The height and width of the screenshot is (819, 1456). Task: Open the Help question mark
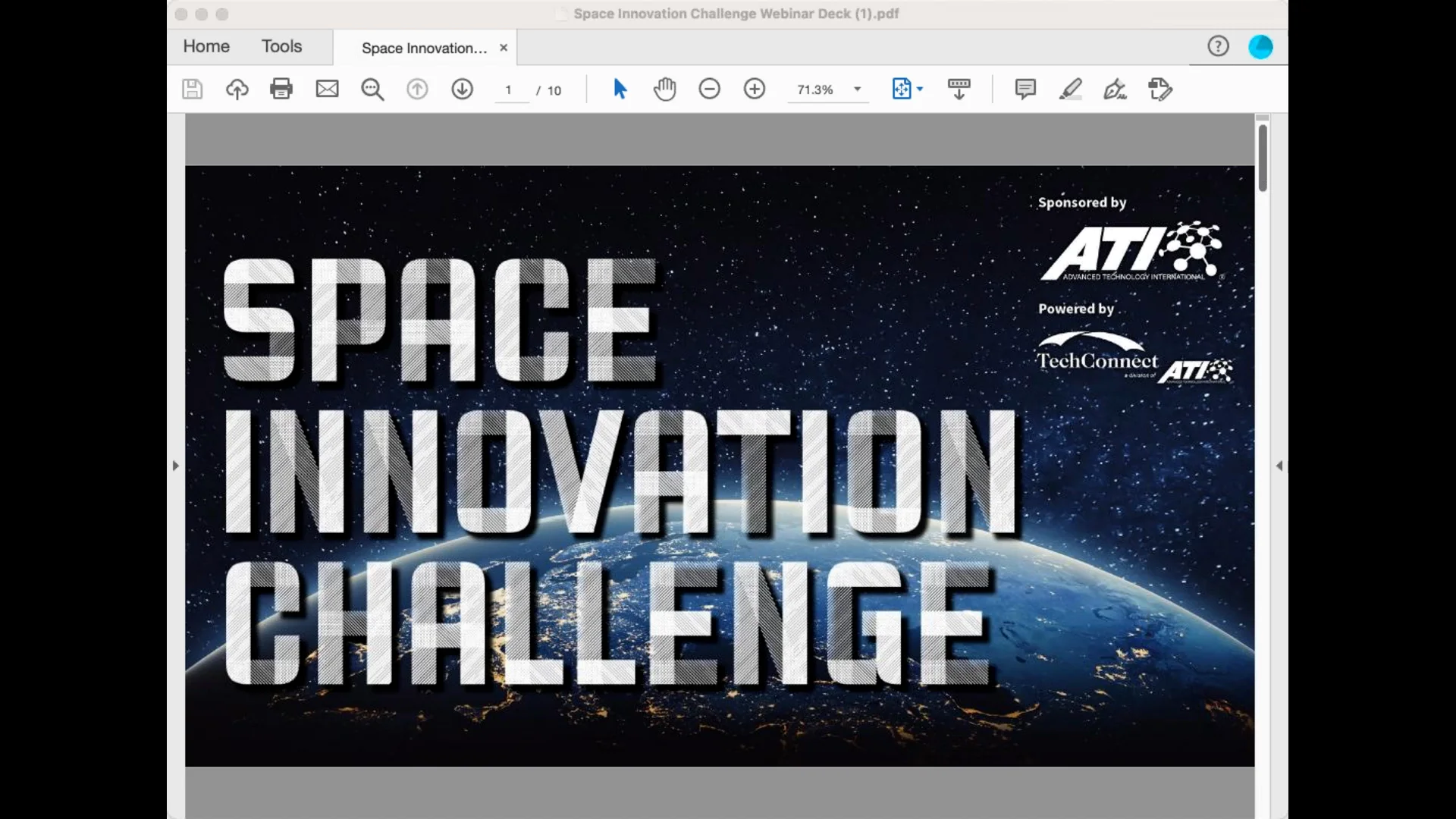(1218, 46)
